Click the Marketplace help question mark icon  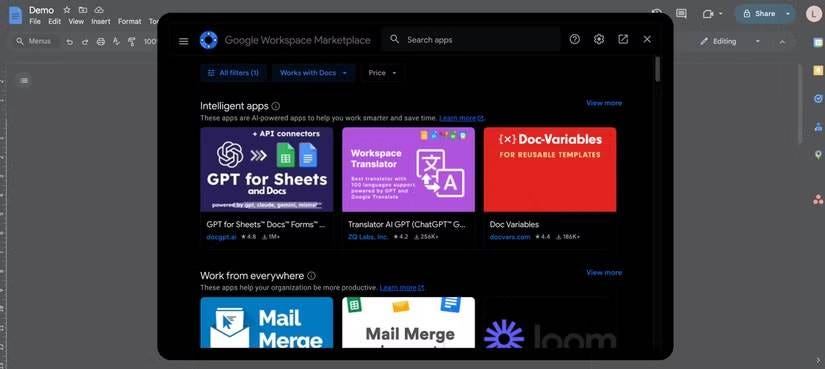click(x=575, y=39)
